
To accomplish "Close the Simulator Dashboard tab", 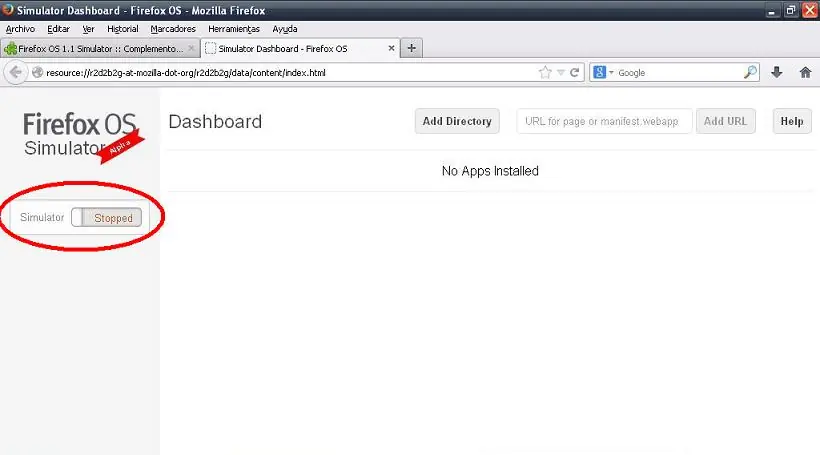I will tap(391, 48).
